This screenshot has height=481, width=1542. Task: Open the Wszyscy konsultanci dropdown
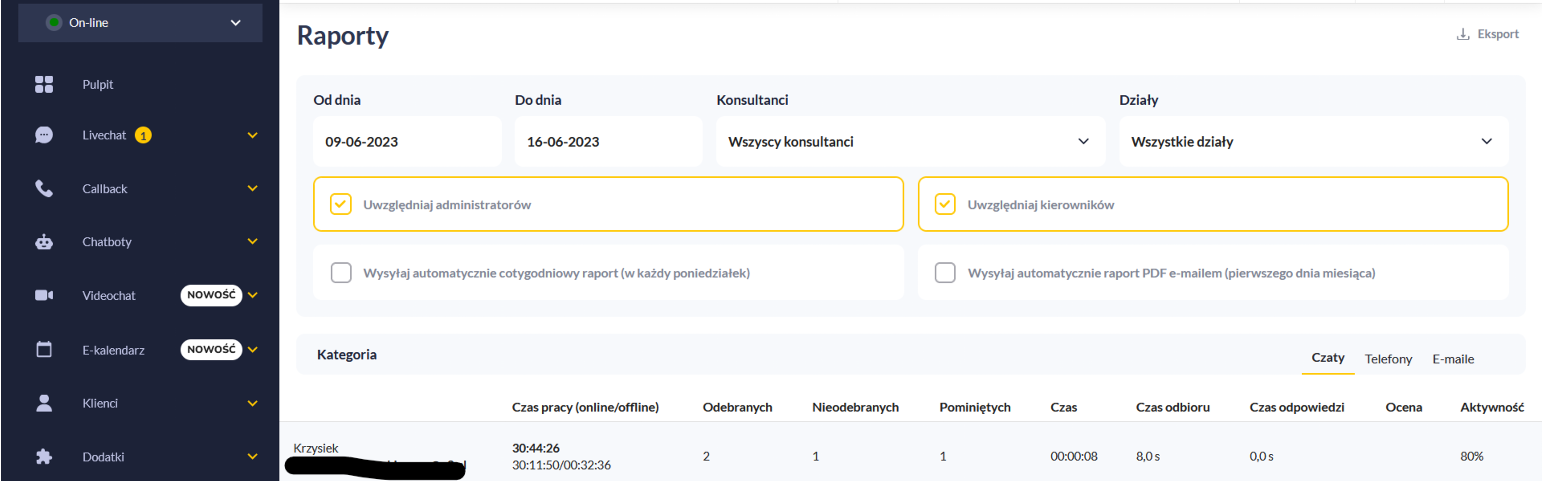tap(910, 142)
